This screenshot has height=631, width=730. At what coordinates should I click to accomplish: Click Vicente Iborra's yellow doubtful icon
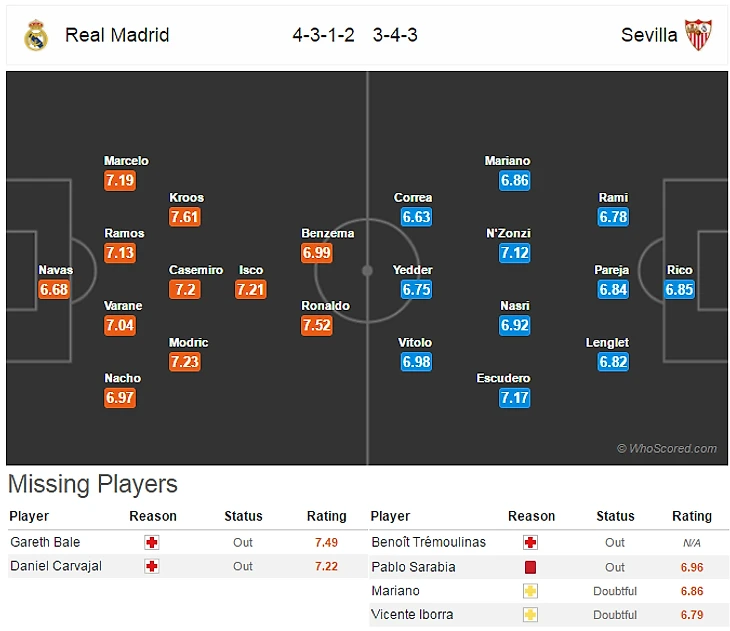pos(531,615)
